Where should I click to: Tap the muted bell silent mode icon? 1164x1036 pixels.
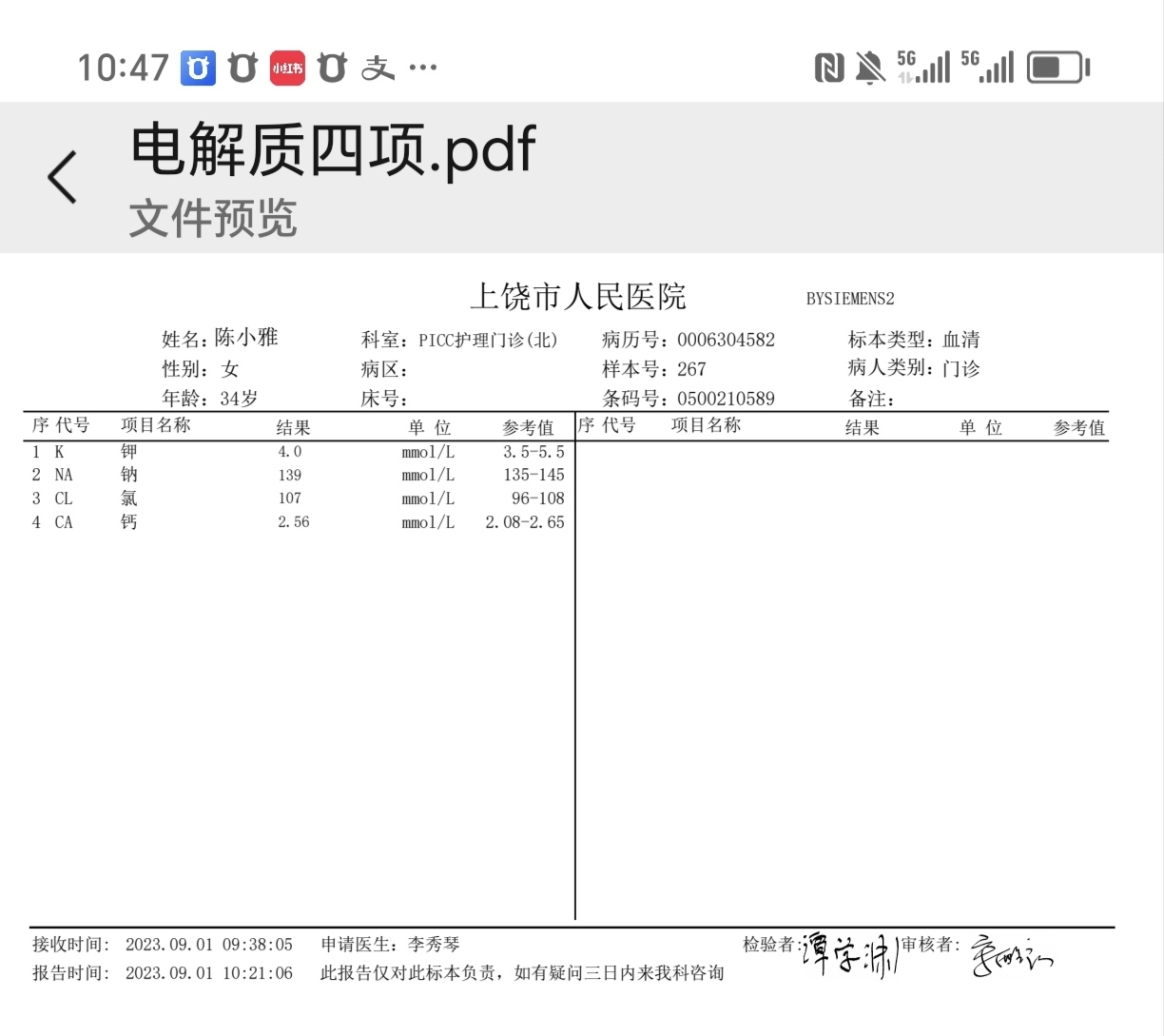pos(870,68)
